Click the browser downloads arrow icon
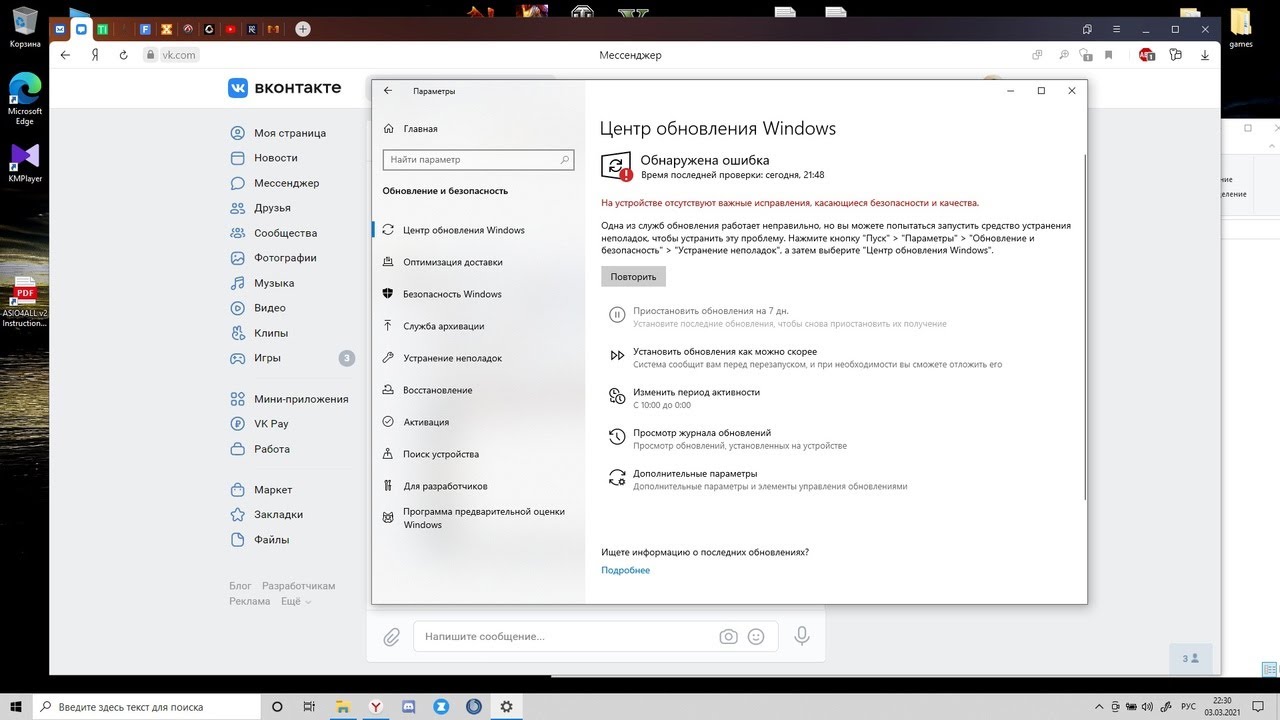1280x720 pixels. point(1204,55)
